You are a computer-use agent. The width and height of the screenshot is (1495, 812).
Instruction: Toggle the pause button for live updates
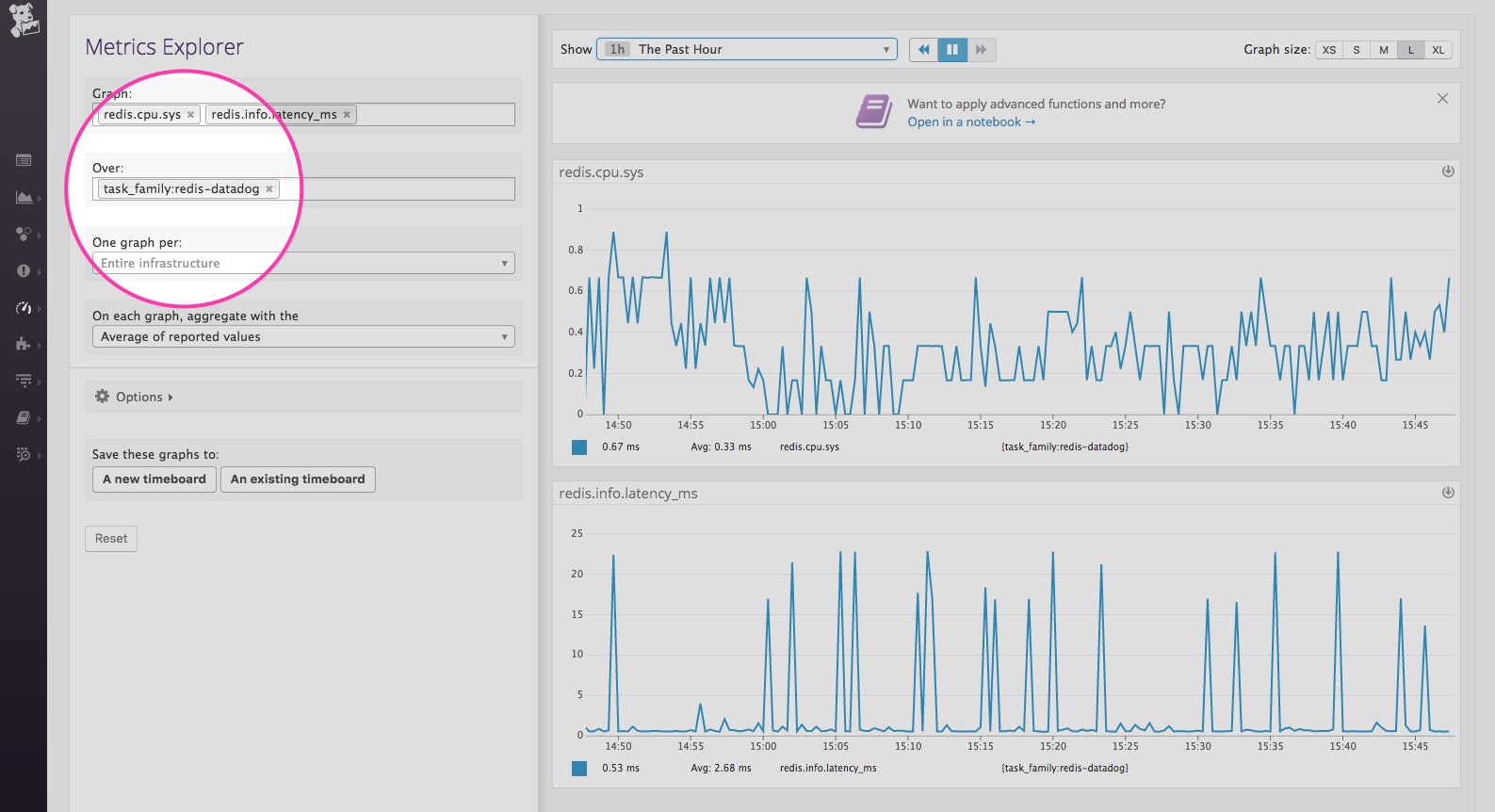[952, 50]
